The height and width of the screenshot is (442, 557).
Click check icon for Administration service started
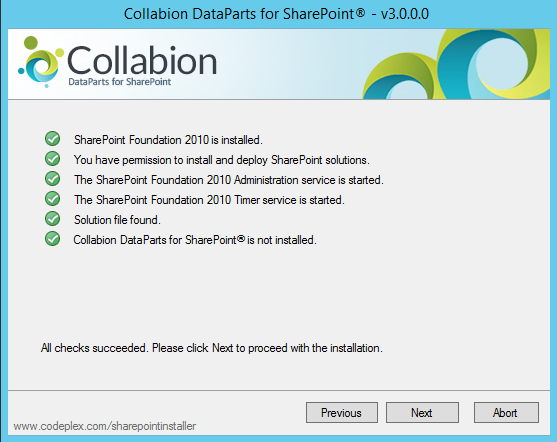pos(53,179)
